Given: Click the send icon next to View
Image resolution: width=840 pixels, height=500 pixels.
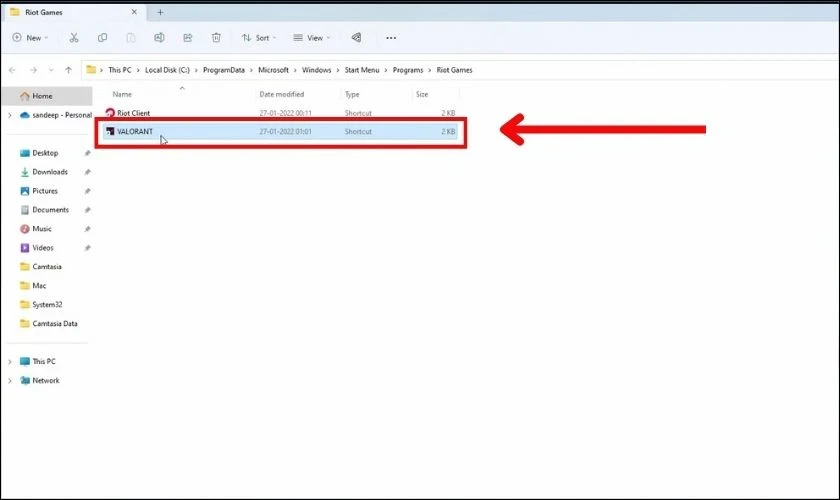Looking at the screenshot, I should 356,38.
